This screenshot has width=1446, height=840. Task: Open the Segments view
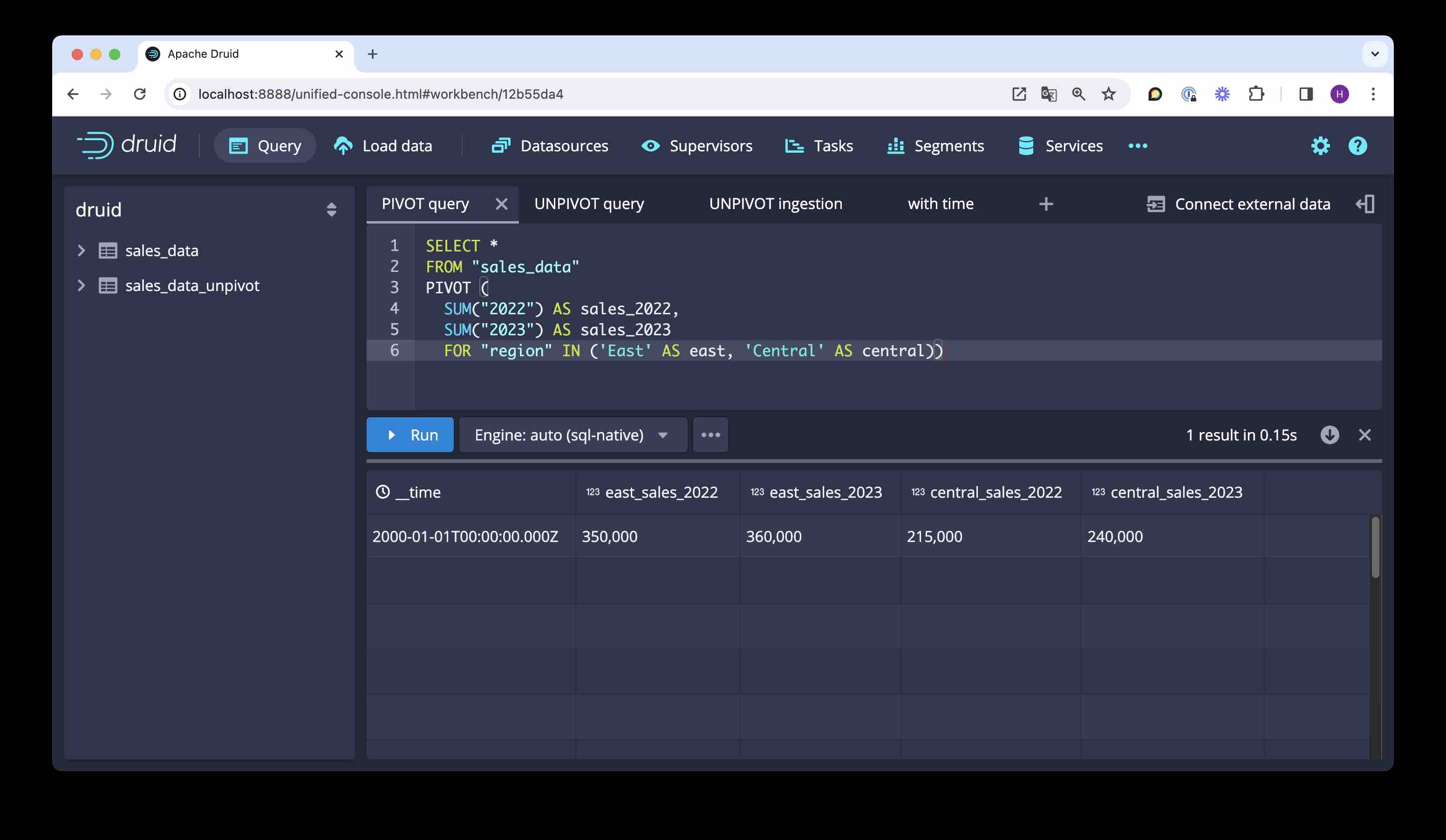click(x=935, y=146)
